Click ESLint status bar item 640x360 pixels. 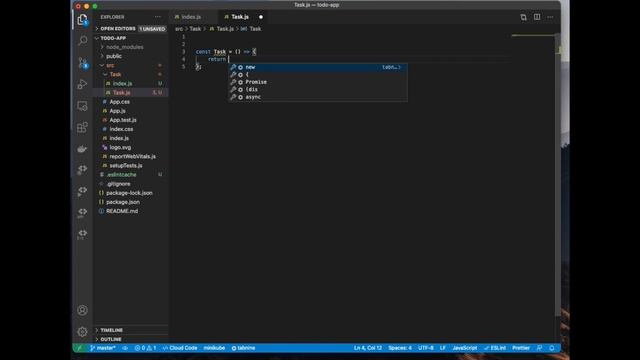tap(495, 348)
